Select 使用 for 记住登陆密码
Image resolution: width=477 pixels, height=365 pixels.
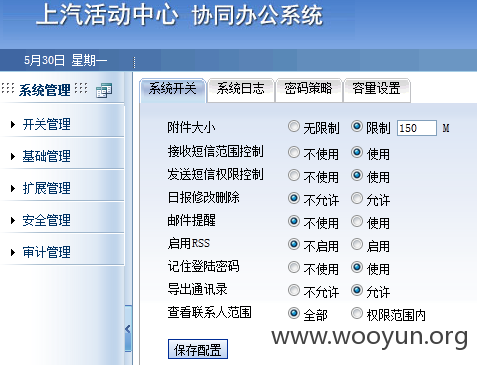pos(357,267)
